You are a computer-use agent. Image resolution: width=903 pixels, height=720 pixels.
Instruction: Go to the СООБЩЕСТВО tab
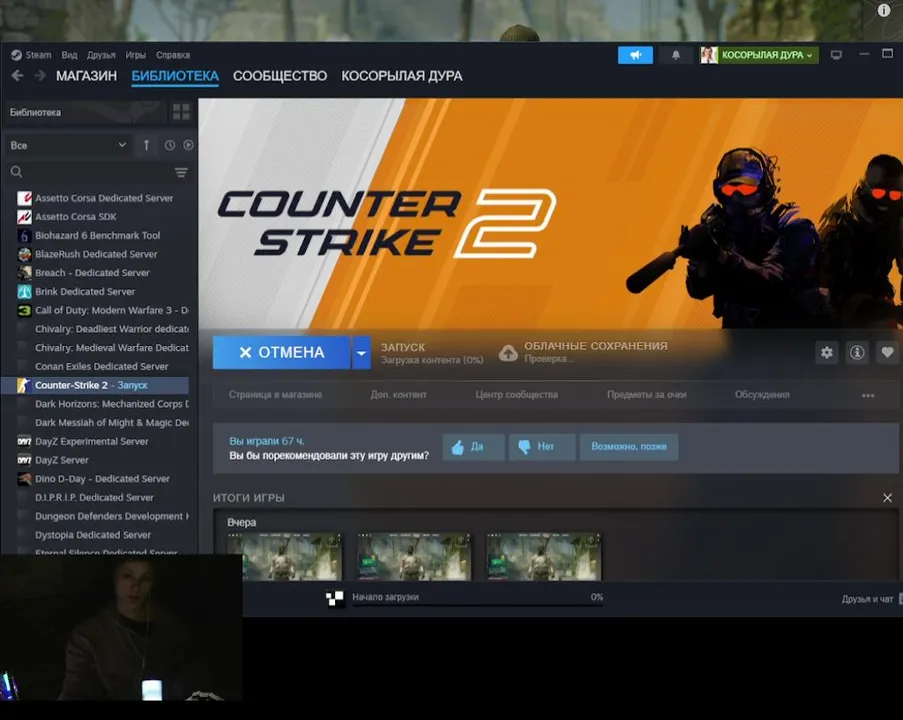280,75
